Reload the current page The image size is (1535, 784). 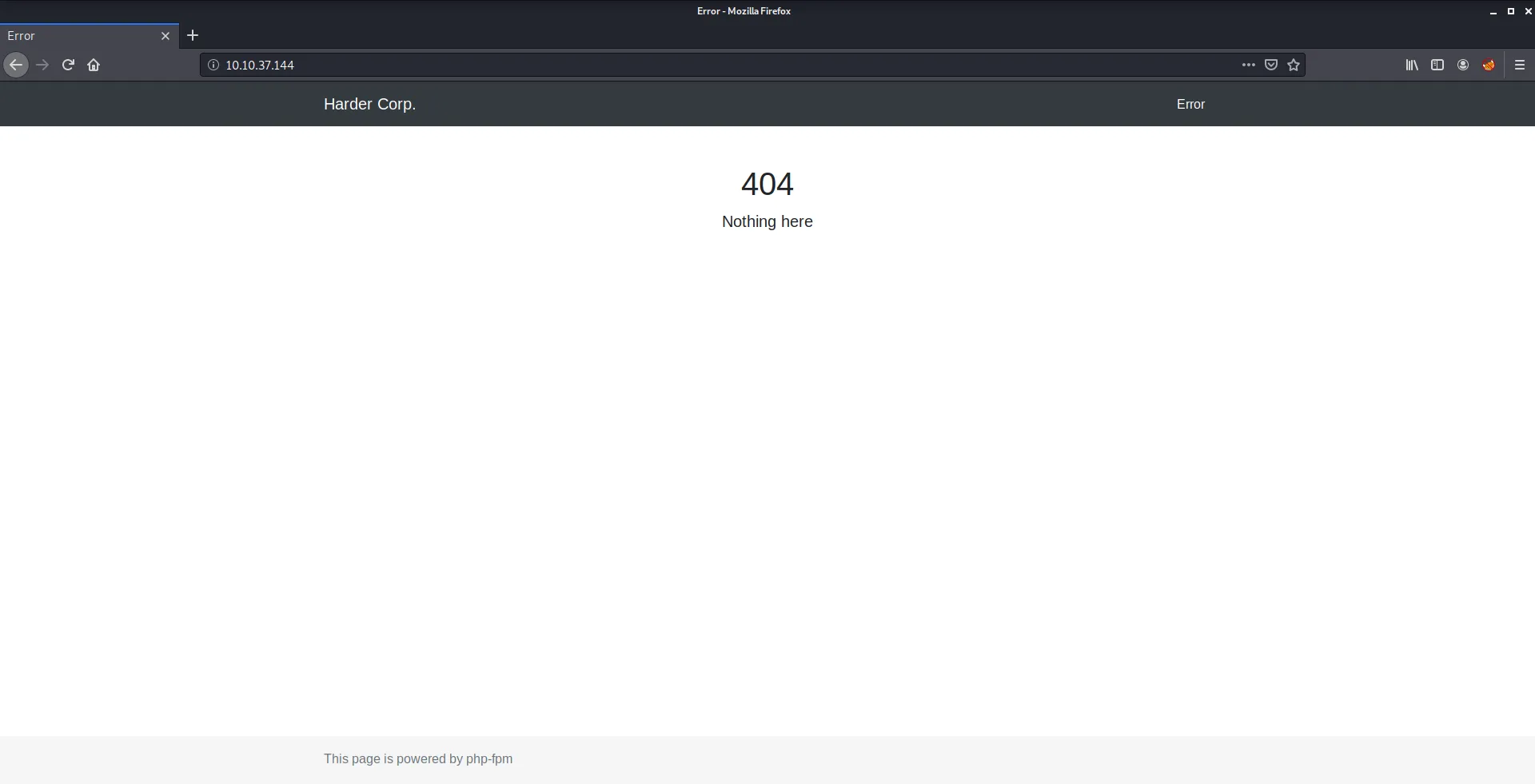(x=68, y=65)
